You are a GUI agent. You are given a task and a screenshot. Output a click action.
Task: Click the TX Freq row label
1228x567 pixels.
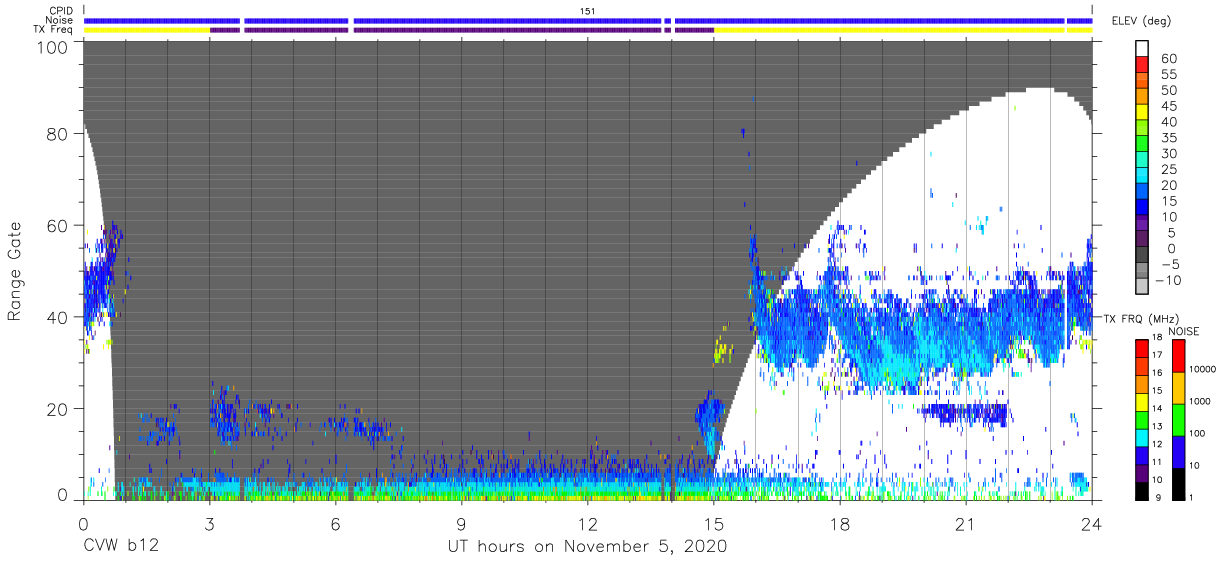click(x=53, y=29)
